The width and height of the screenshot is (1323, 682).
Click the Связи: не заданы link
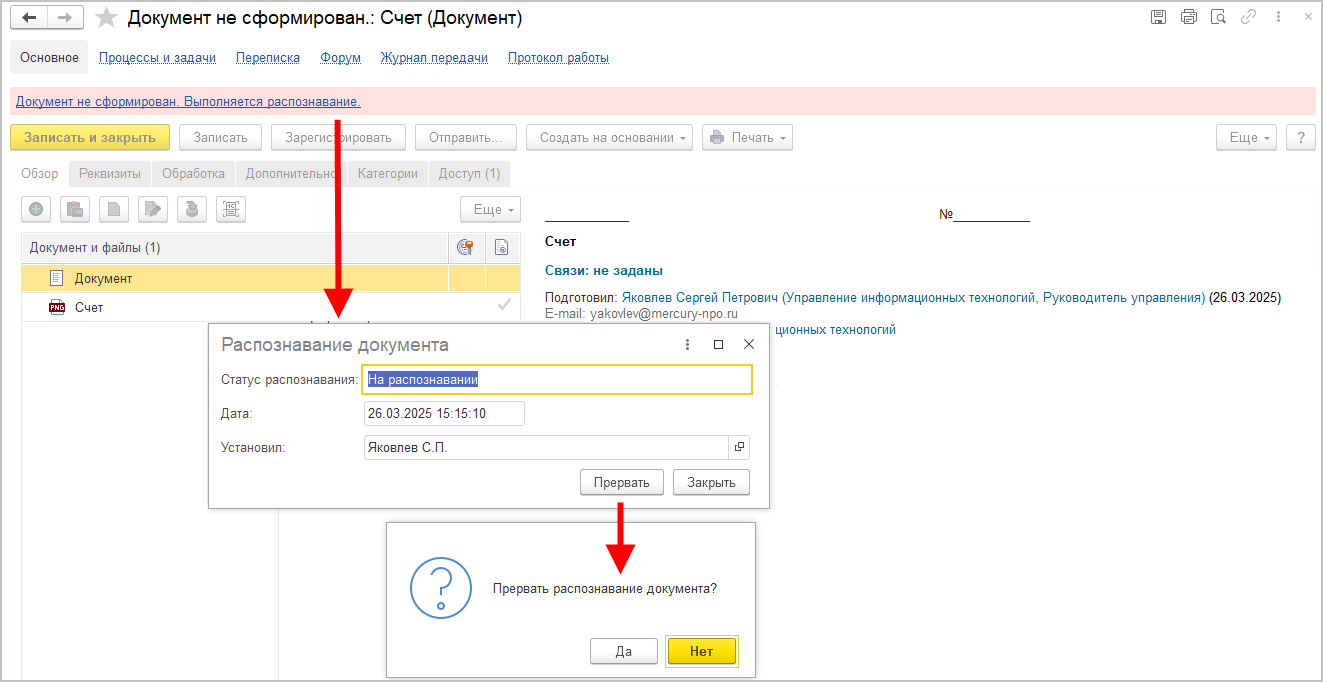point(604,270)
